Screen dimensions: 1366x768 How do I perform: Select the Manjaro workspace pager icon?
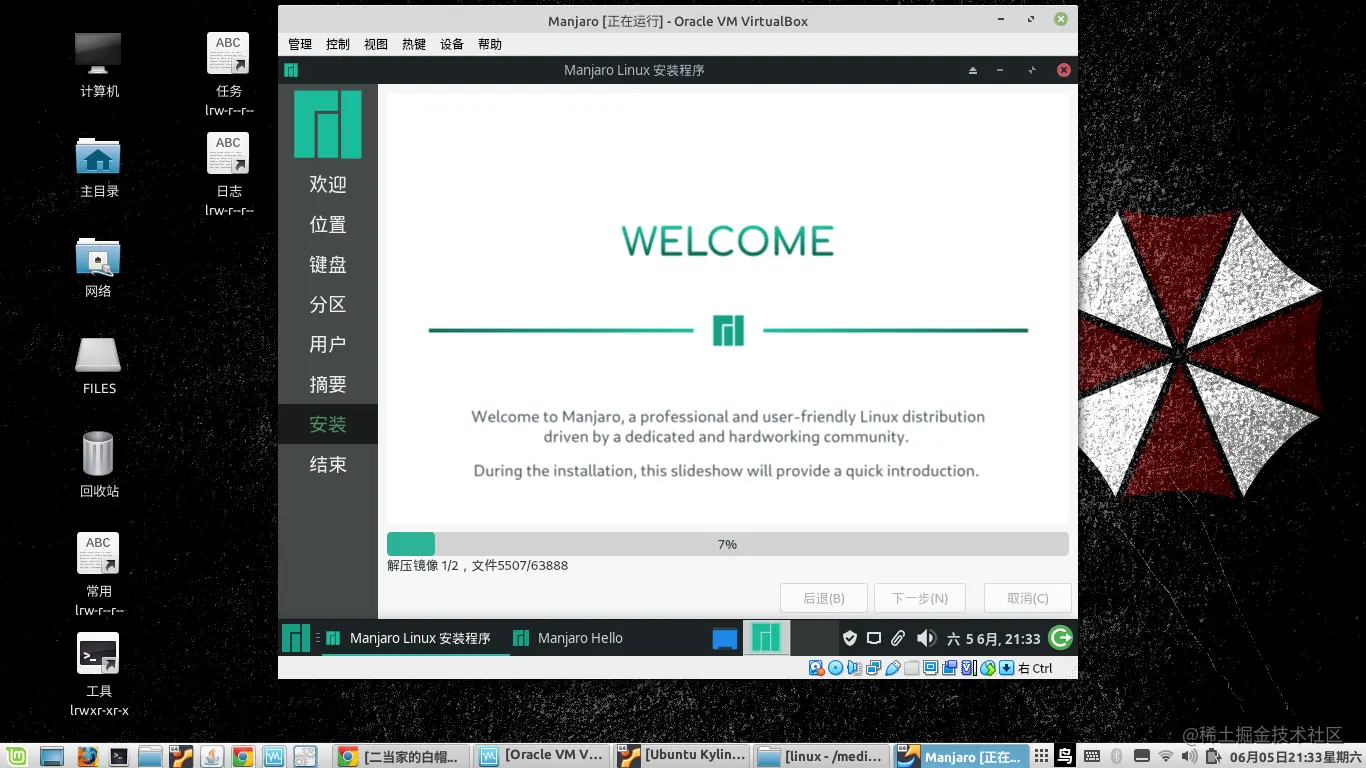[x=766, y=638]
